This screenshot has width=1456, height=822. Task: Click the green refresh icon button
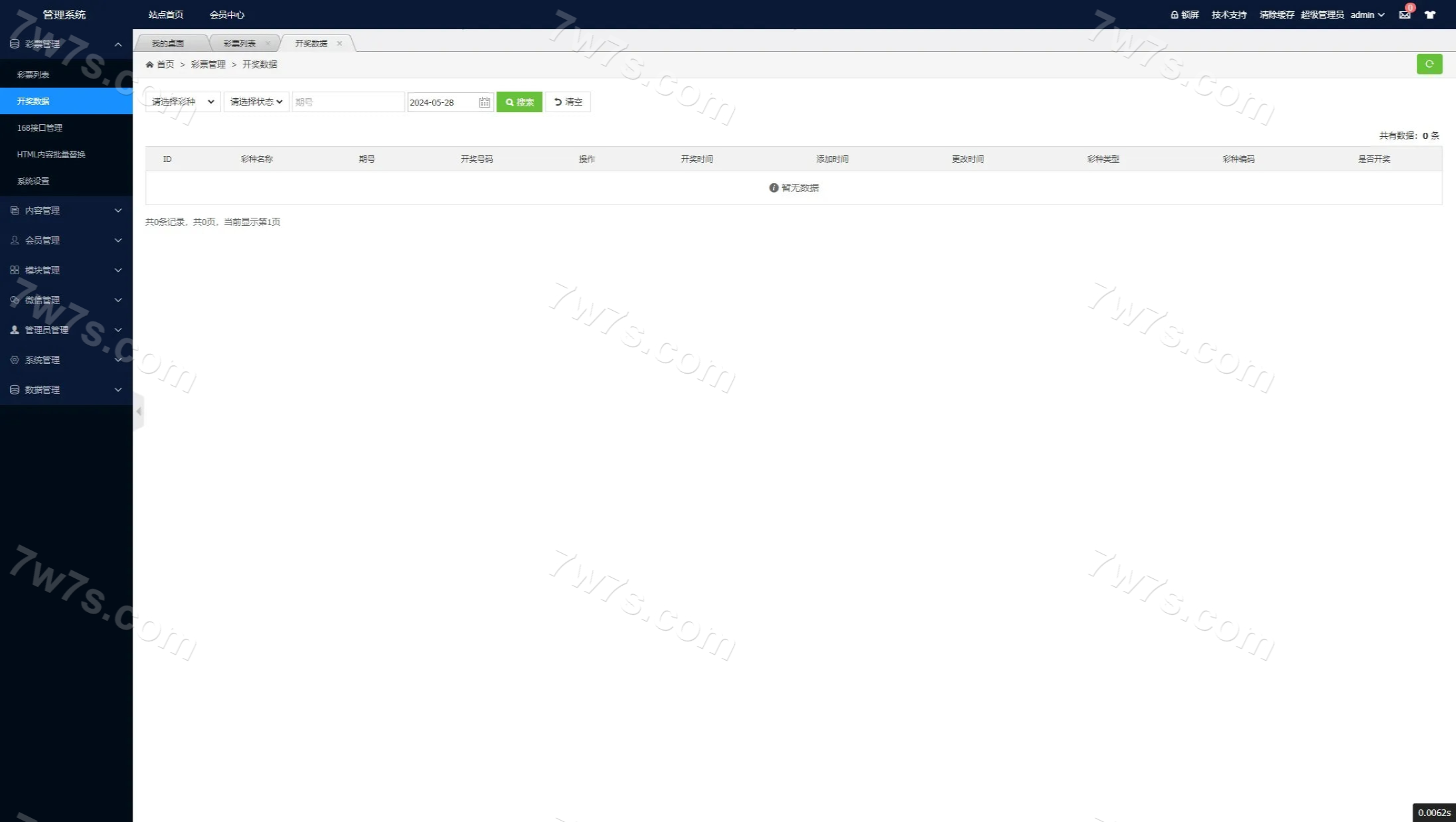[x=1429, y=64]
